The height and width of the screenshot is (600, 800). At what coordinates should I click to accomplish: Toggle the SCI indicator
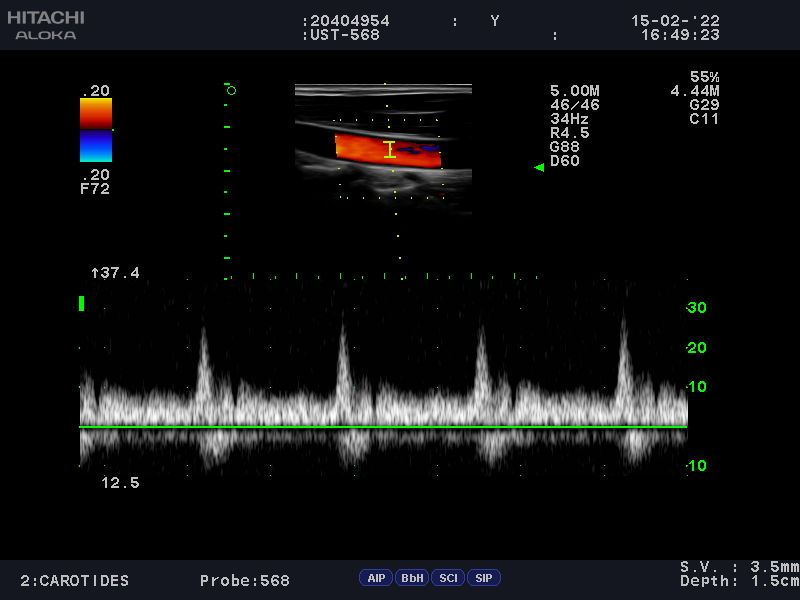point(448,578)
